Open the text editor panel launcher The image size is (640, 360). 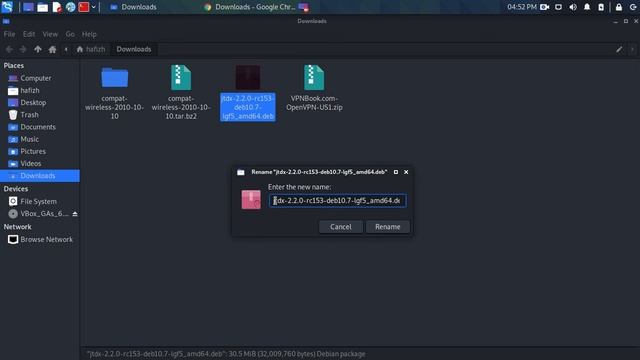(57, 7)
